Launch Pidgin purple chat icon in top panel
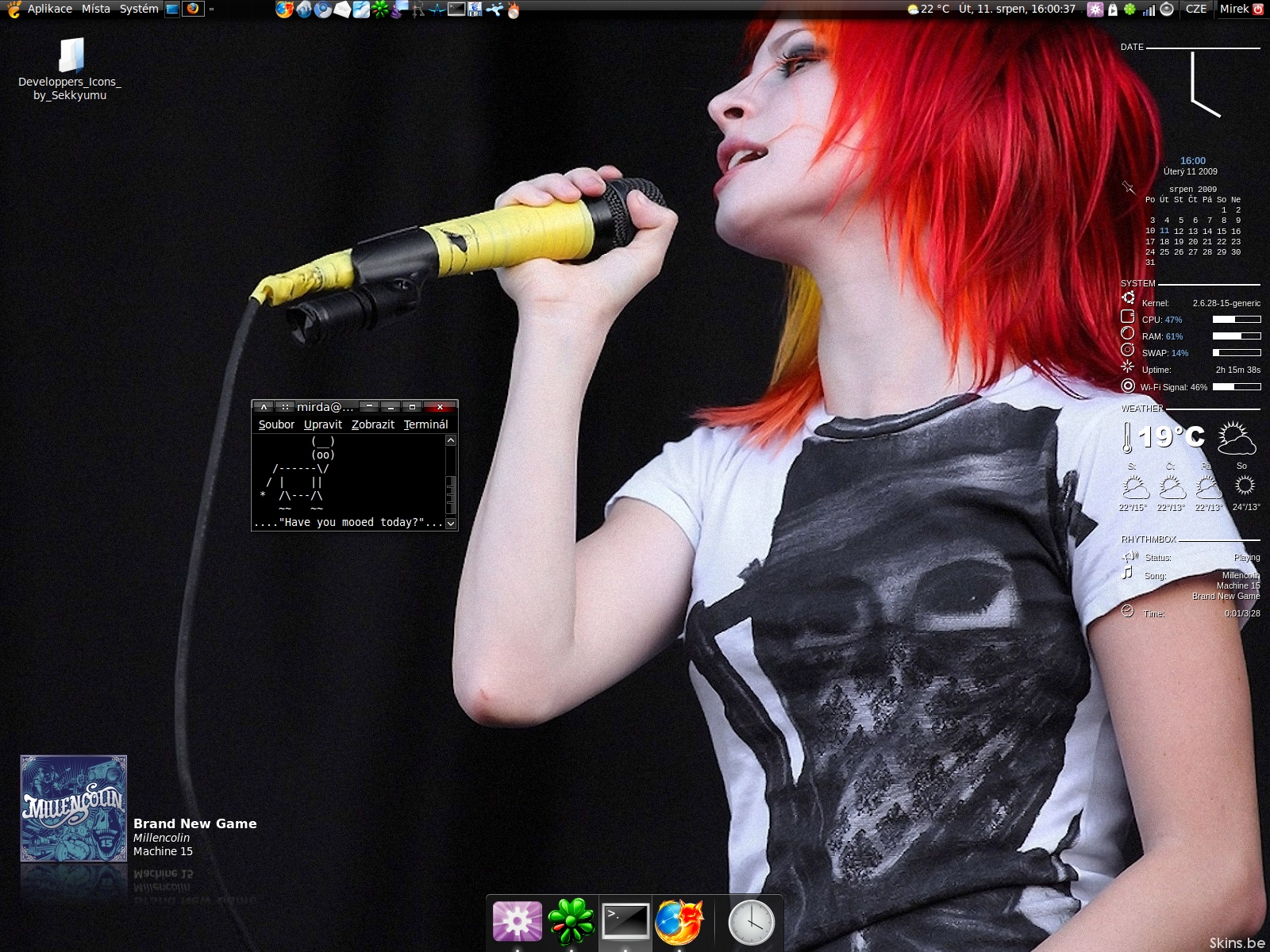The image size is (1270, 952). click(399, 10)
